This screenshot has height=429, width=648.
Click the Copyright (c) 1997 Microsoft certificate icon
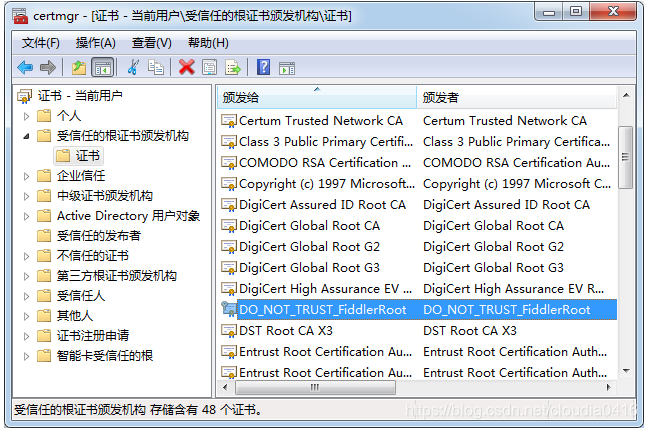coord(229,184)
